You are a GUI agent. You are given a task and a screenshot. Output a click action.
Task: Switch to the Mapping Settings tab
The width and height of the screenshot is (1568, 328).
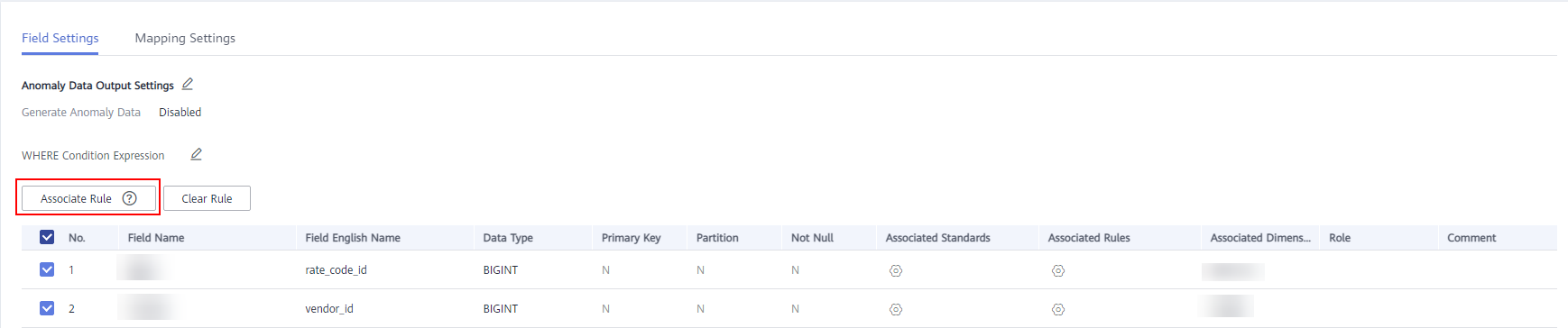(x=185, y=38)
